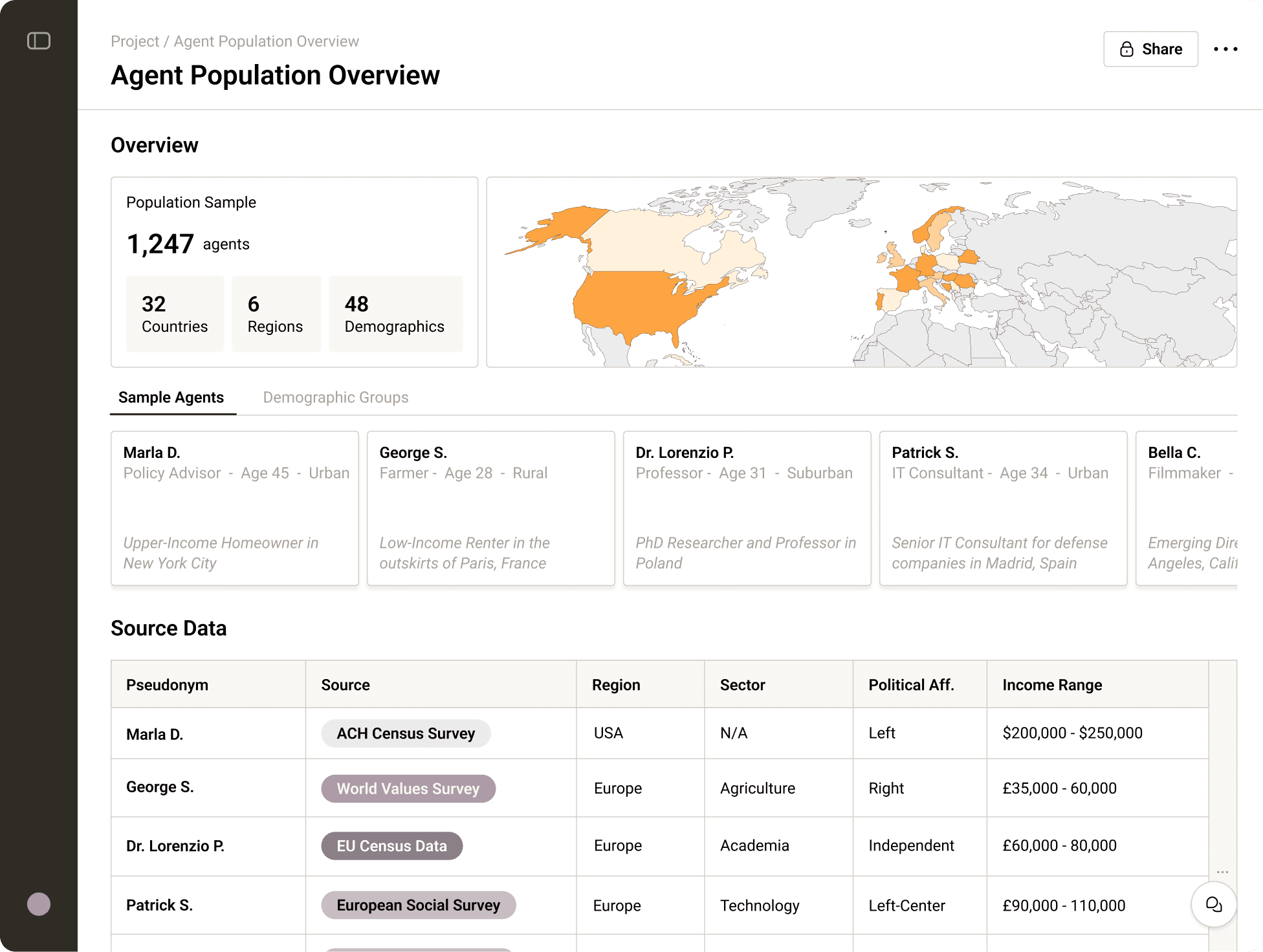Viewport: 1263px width, 952px height.
Task: Select the Dr. Lorenzio P. agent card
Action: click(747, 508)
